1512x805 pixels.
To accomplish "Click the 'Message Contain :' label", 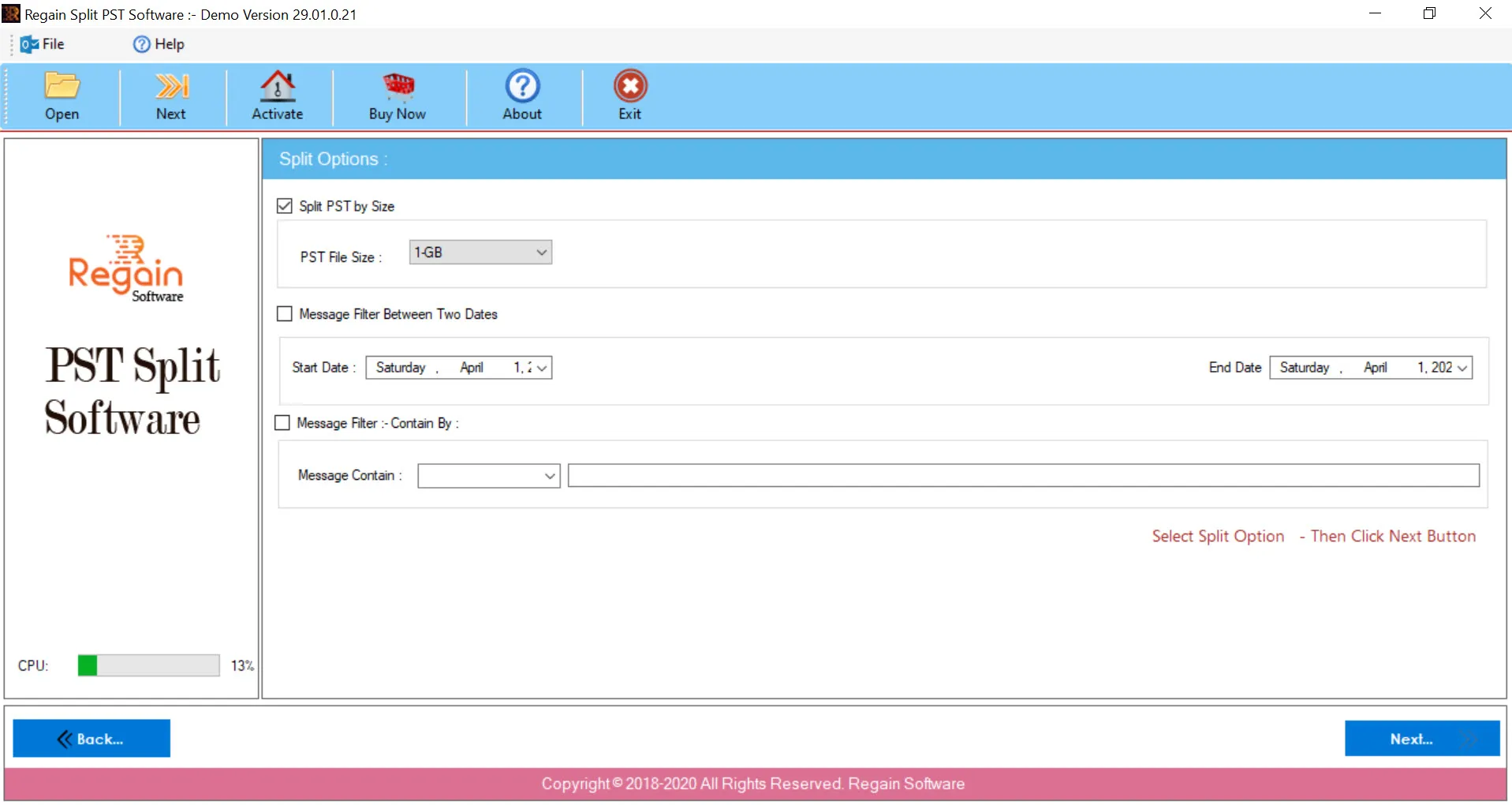I will coord(350,475).
